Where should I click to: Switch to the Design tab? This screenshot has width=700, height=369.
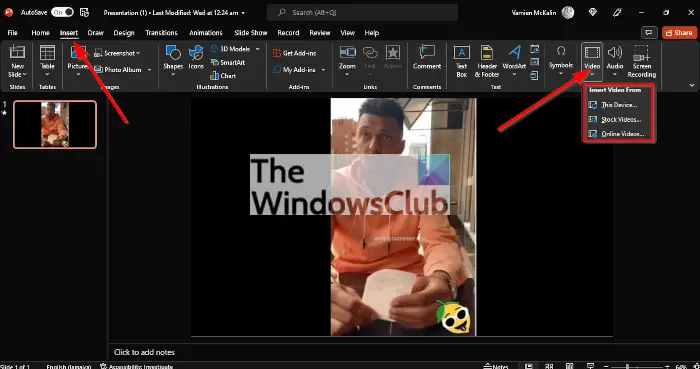(124, 33)
